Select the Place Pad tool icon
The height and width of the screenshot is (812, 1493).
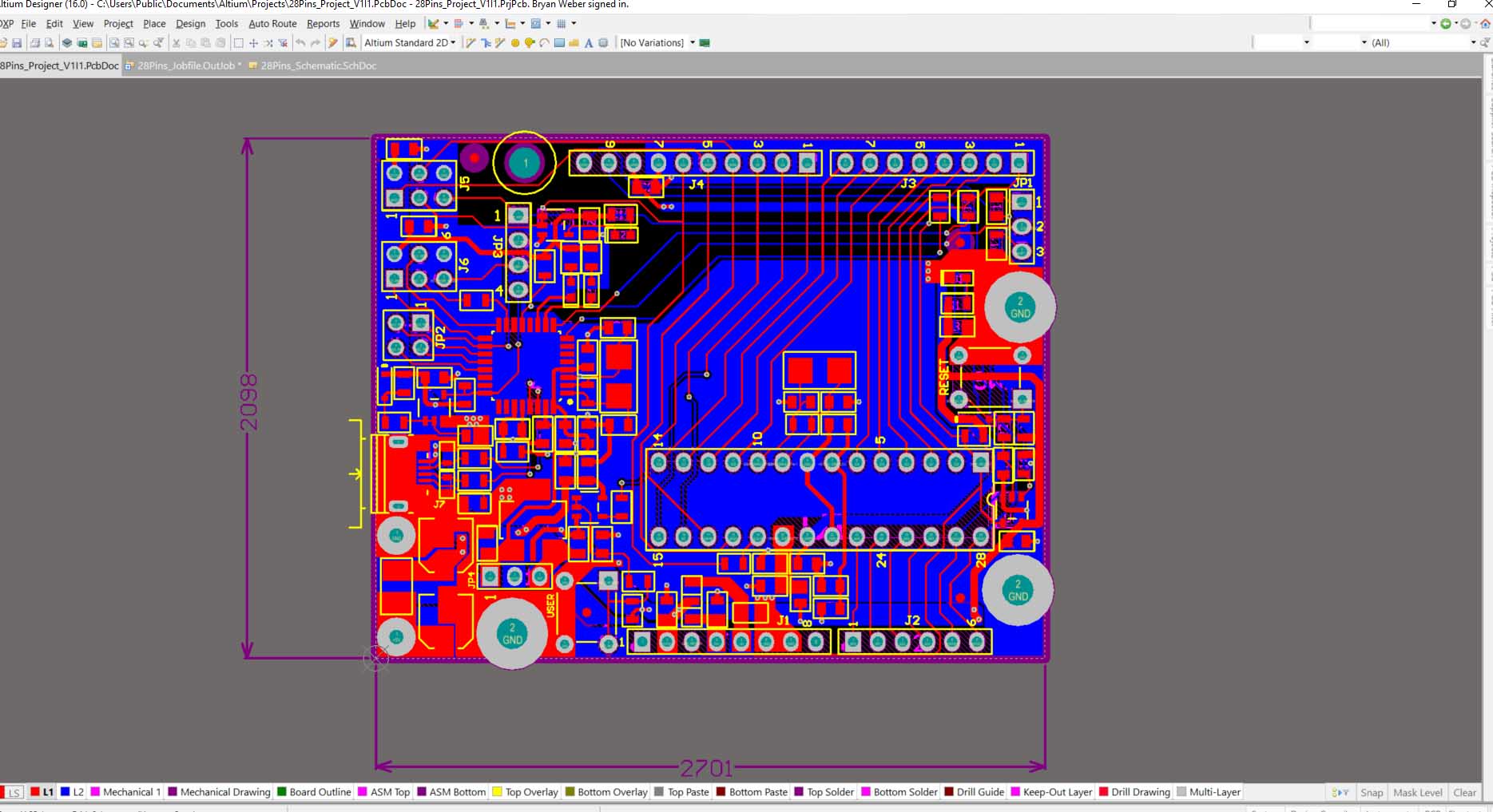pyautogui.click(x=515, y=43)
